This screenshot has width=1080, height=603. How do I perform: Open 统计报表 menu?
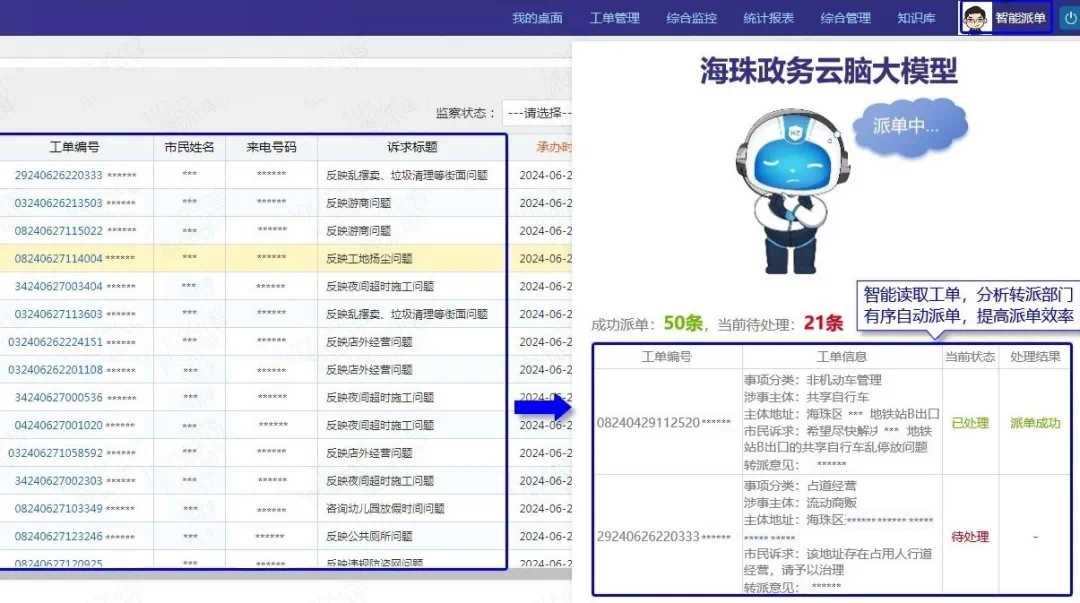click(768, 18)
